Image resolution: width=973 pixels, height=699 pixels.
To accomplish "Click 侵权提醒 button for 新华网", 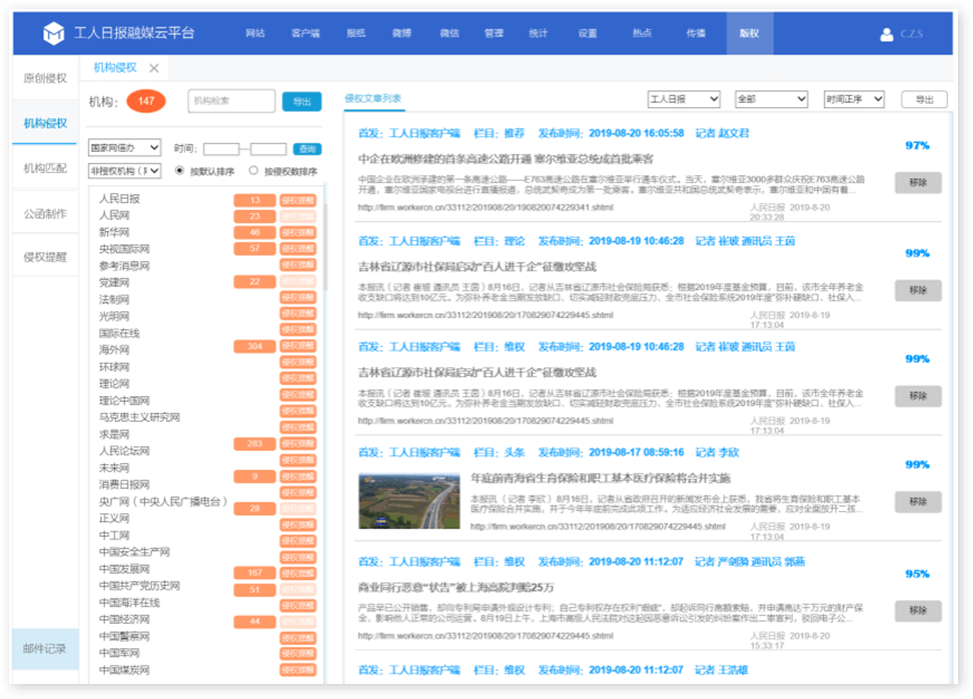I will point(298,233).
